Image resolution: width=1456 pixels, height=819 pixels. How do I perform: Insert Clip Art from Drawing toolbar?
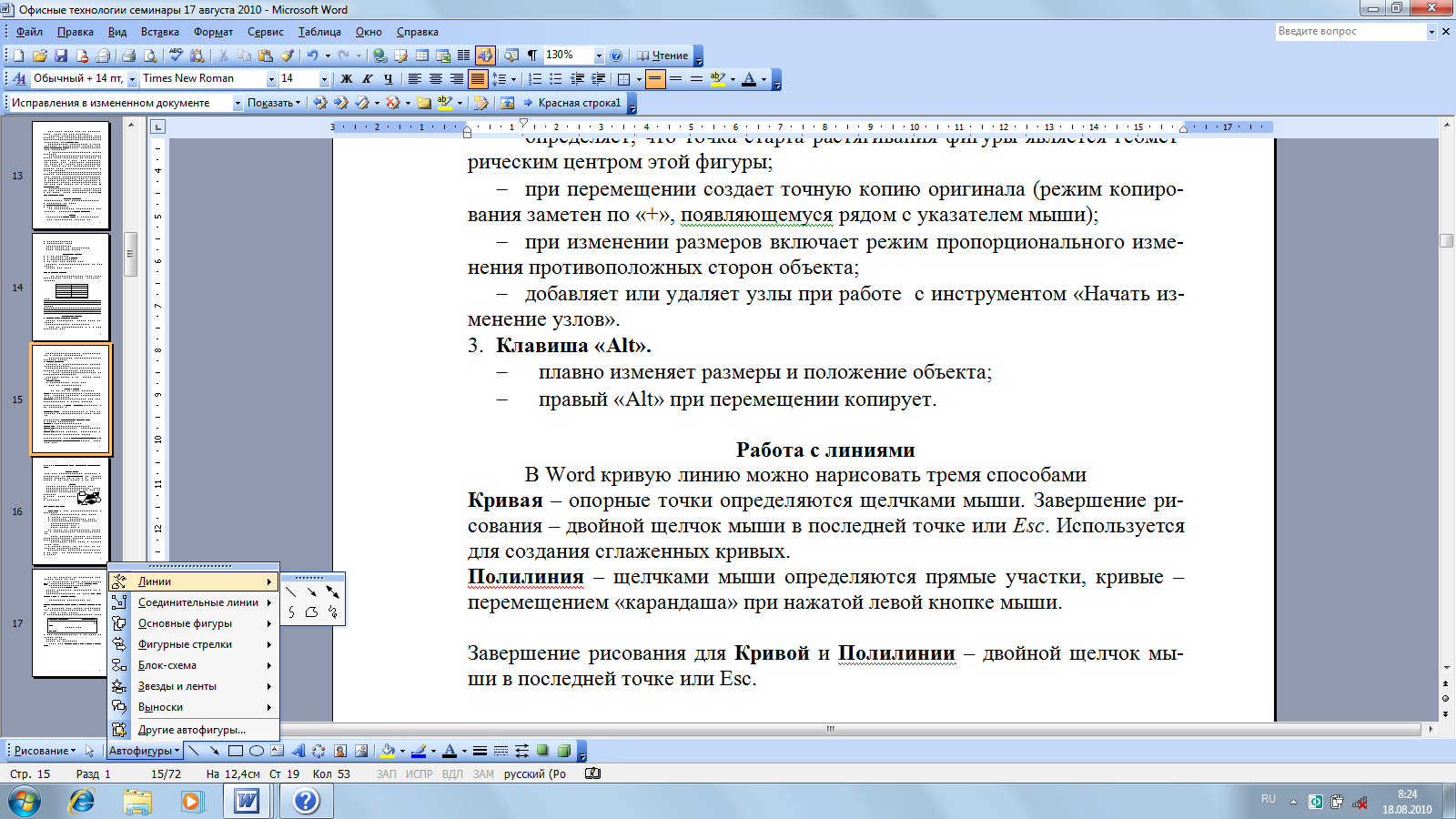[x=340, y=751]
